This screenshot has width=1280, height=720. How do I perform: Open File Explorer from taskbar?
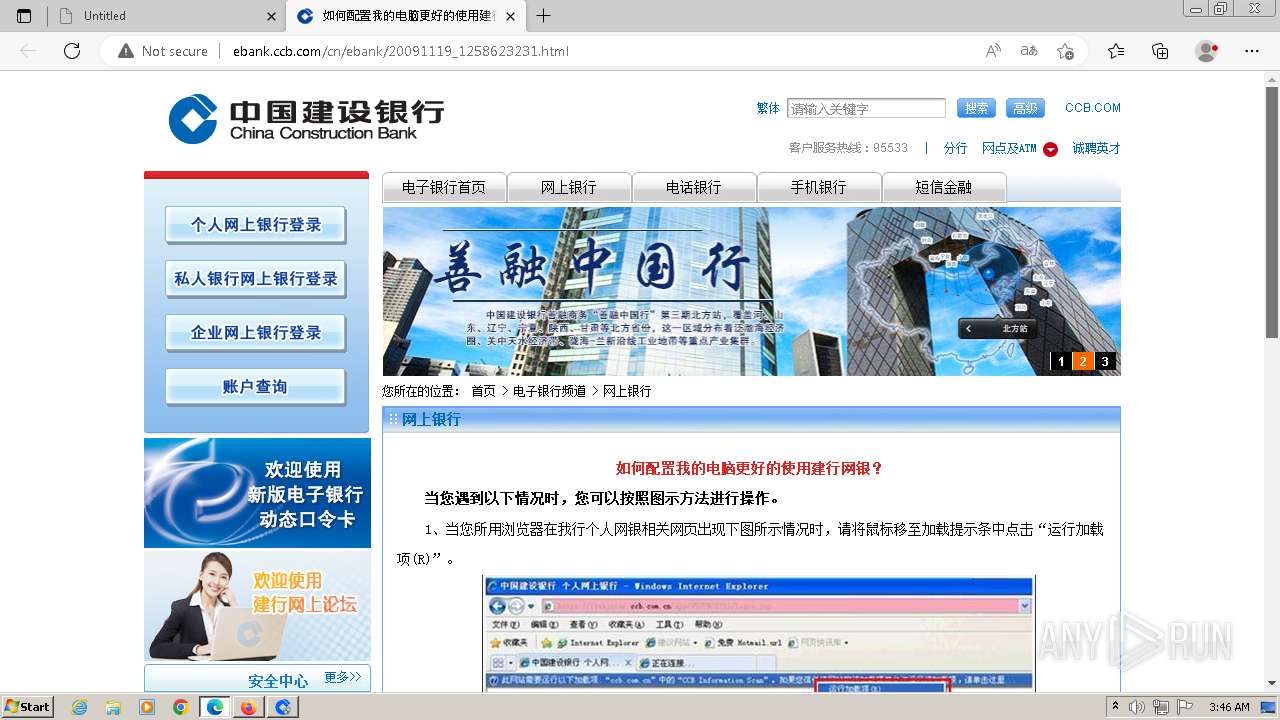(113, 707)
